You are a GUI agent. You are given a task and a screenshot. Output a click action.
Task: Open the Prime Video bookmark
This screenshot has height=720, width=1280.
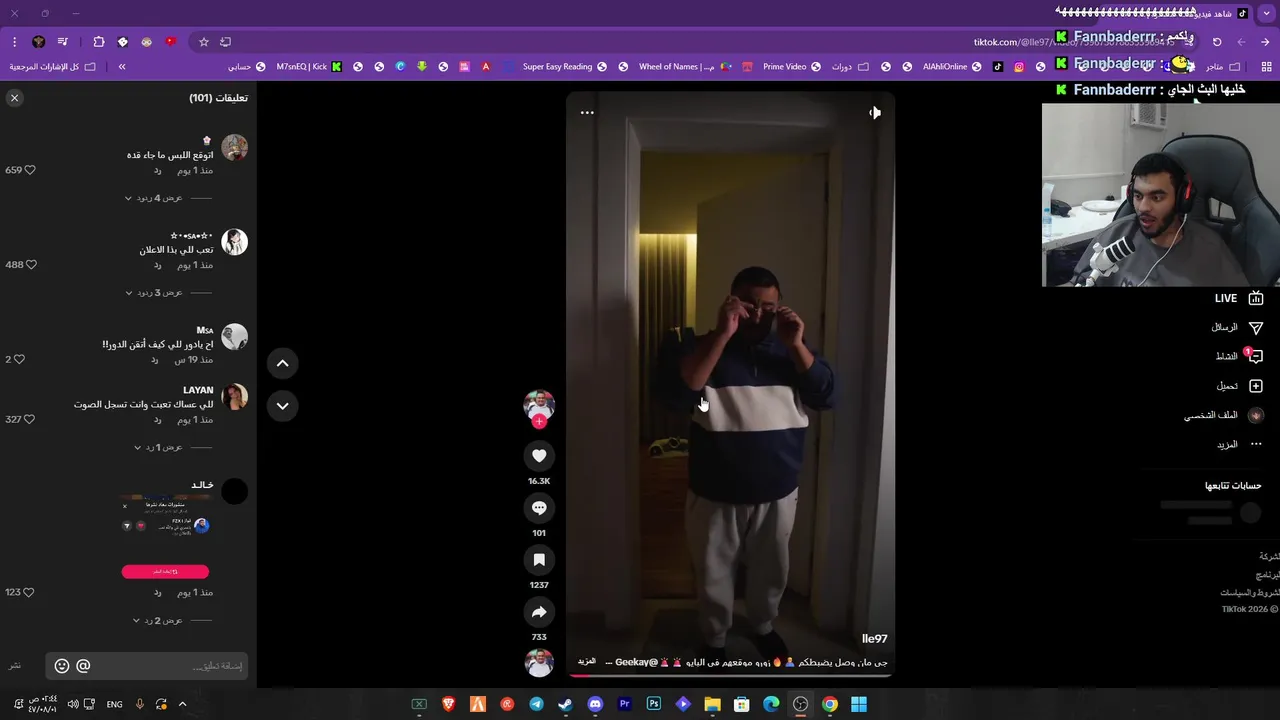point(791,67)
